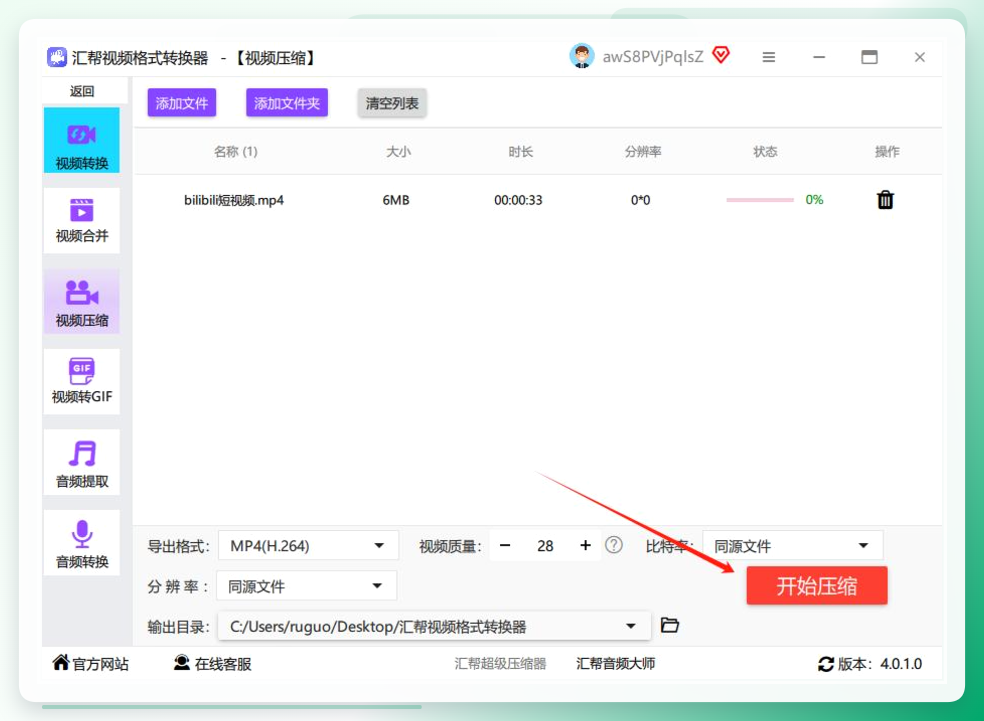984x721 pixels.
Task: Open the 视频转换 sidebar tool
Action: click(82, 140)
